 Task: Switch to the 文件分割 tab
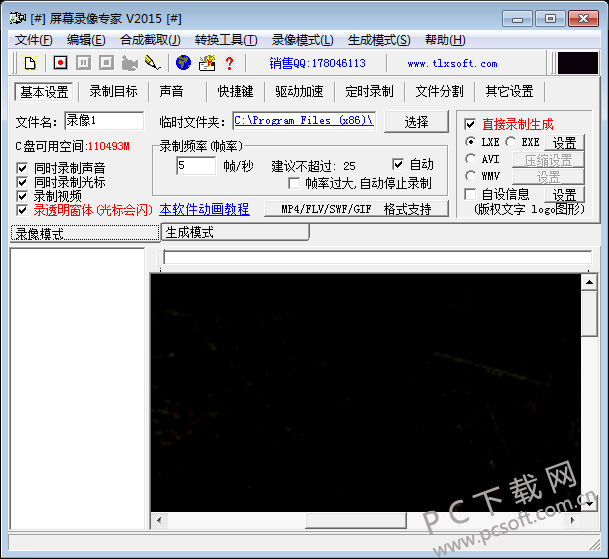[439, 92]
